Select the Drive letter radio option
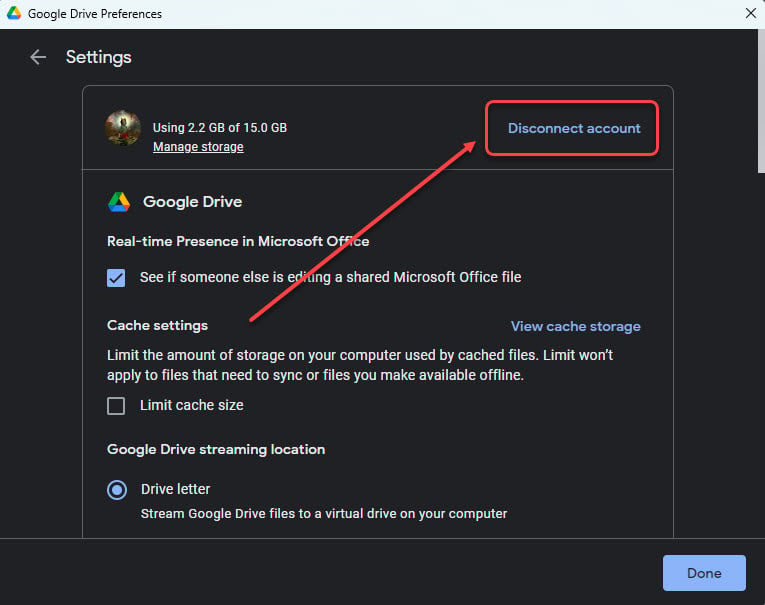 pyautogui.click(x=117, y=489)
